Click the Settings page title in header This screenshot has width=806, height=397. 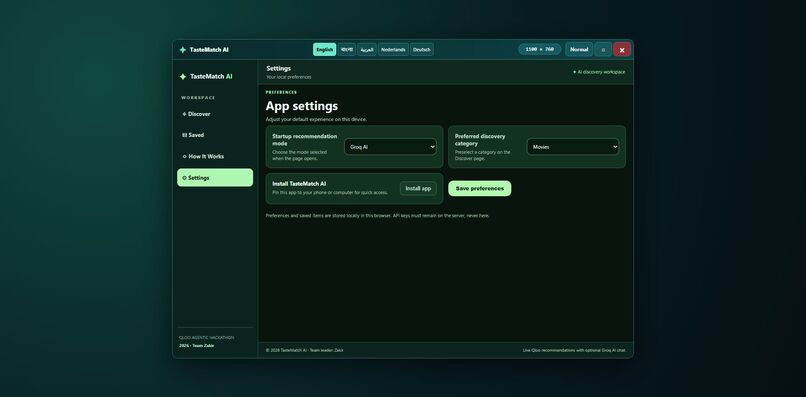(279, 68)
